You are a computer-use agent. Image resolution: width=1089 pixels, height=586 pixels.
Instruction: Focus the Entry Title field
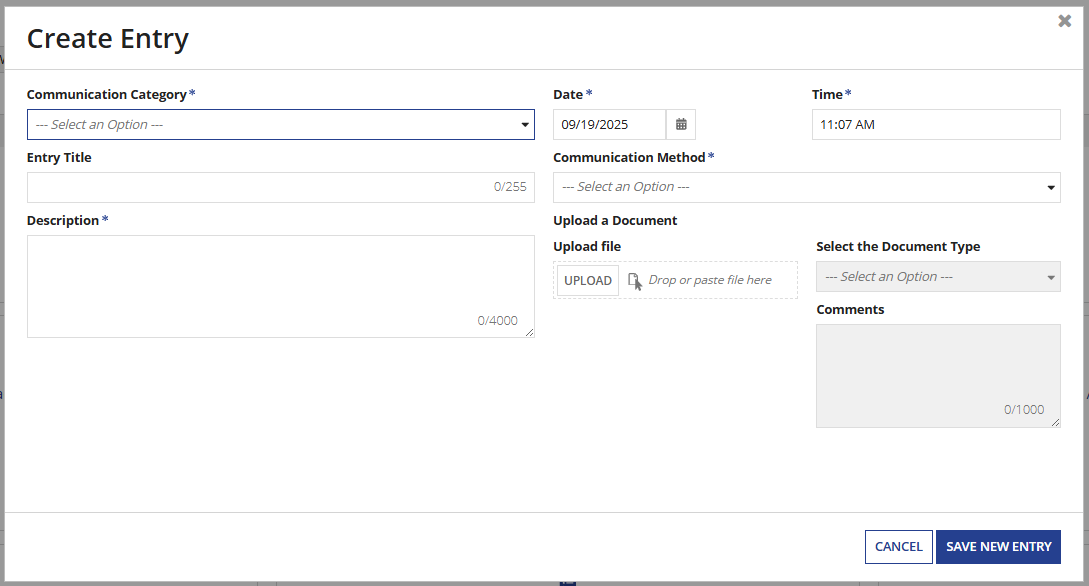tap(281, 187)
